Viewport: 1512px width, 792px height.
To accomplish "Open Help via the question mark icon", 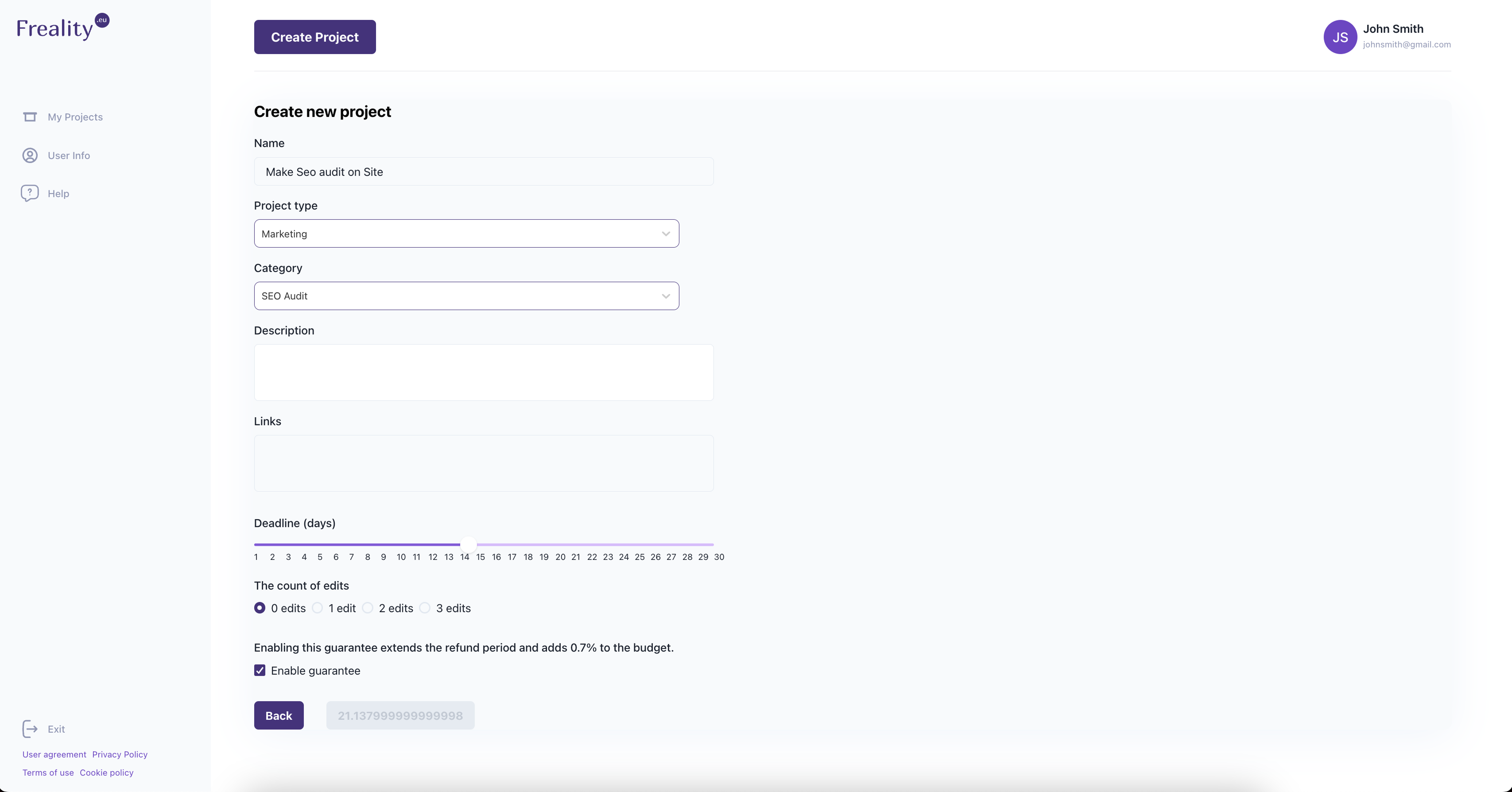I will pos(29,193).
